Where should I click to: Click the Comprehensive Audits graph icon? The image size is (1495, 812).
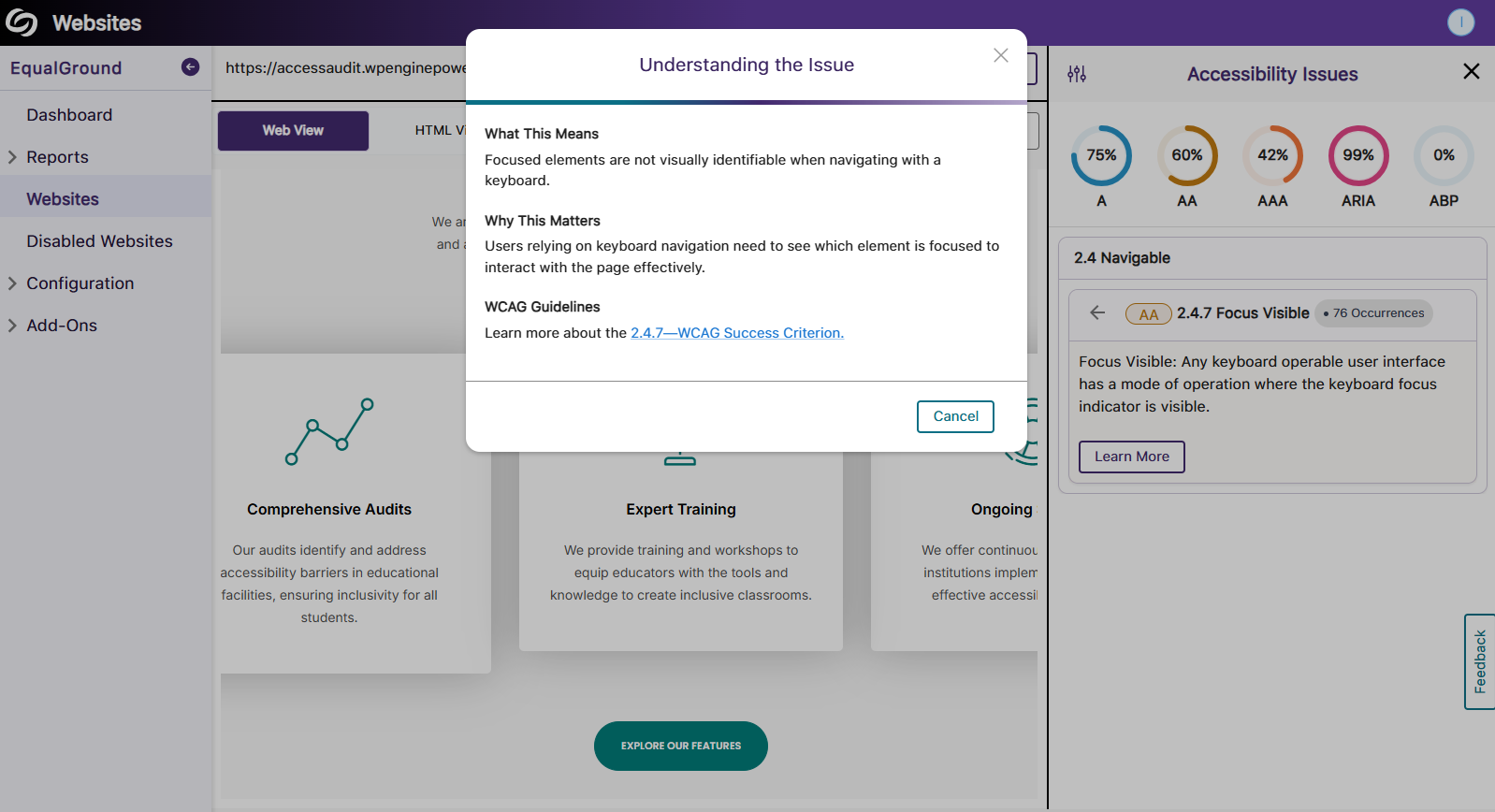(x=329, y=431)
